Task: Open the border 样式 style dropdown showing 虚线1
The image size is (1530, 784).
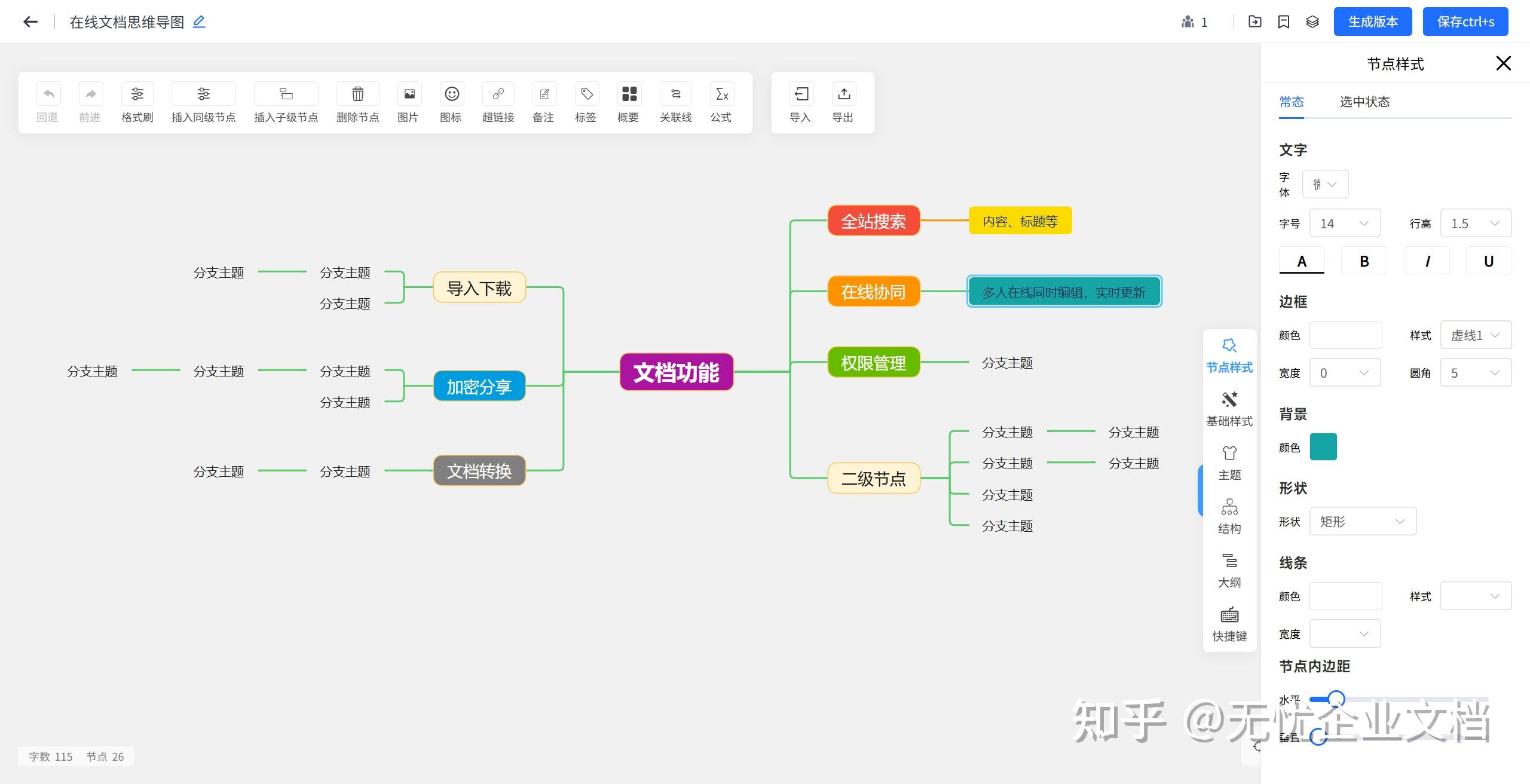Action: (x=1476, y=335)
